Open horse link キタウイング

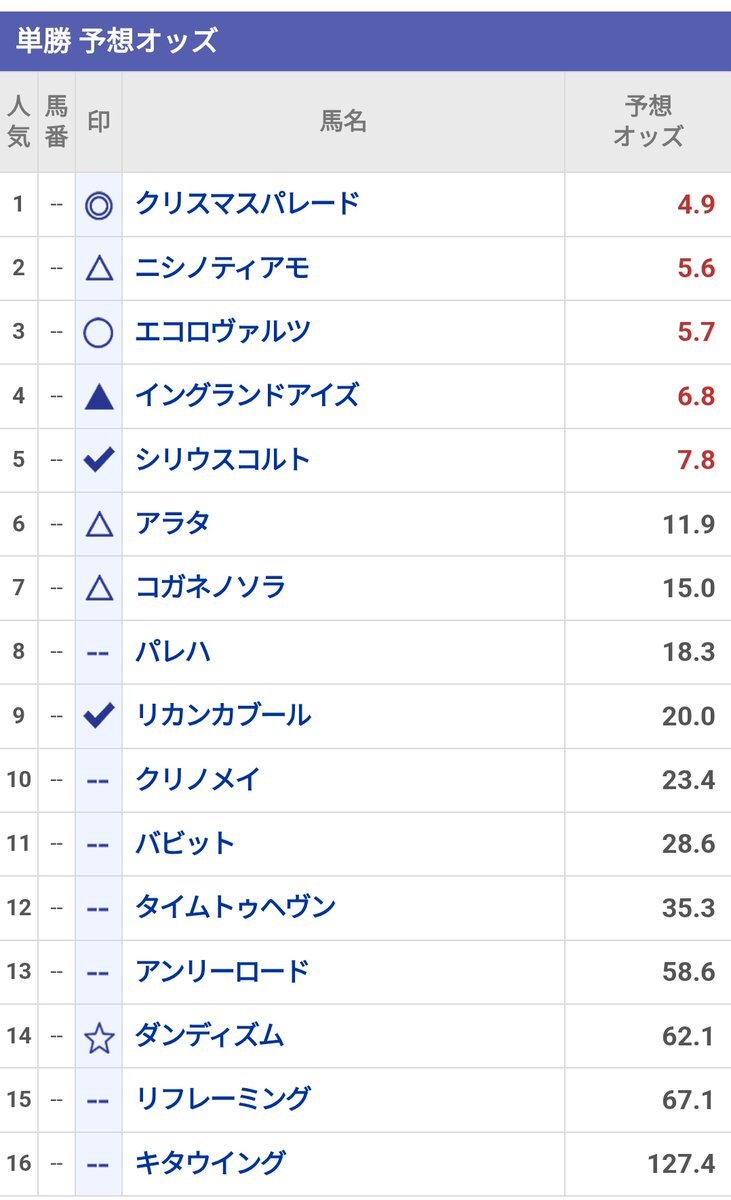click(210, 1163)
